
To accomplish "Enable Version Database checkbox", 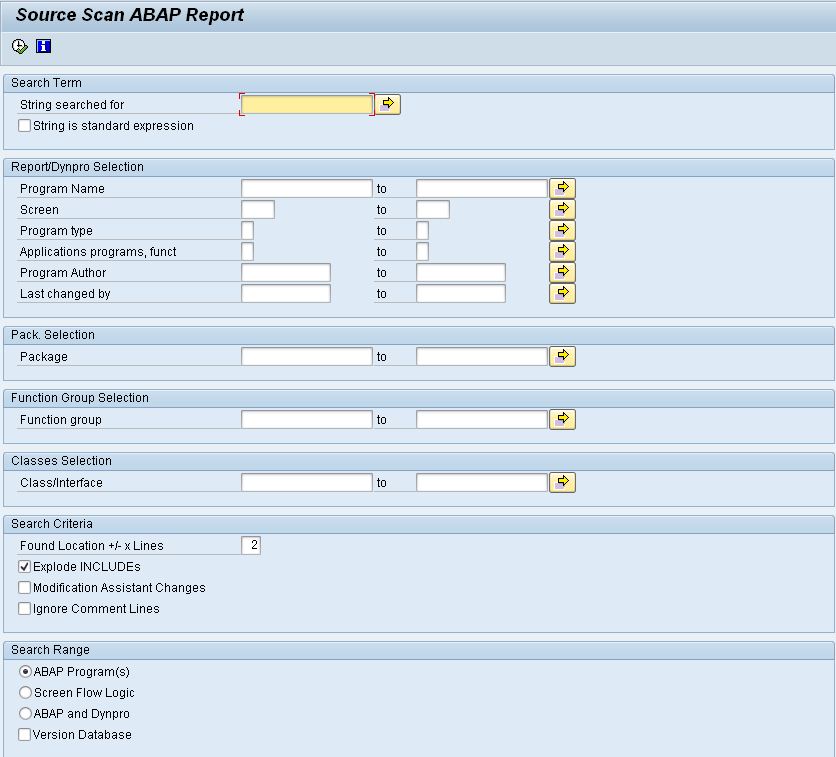I will tap(25, 735).
